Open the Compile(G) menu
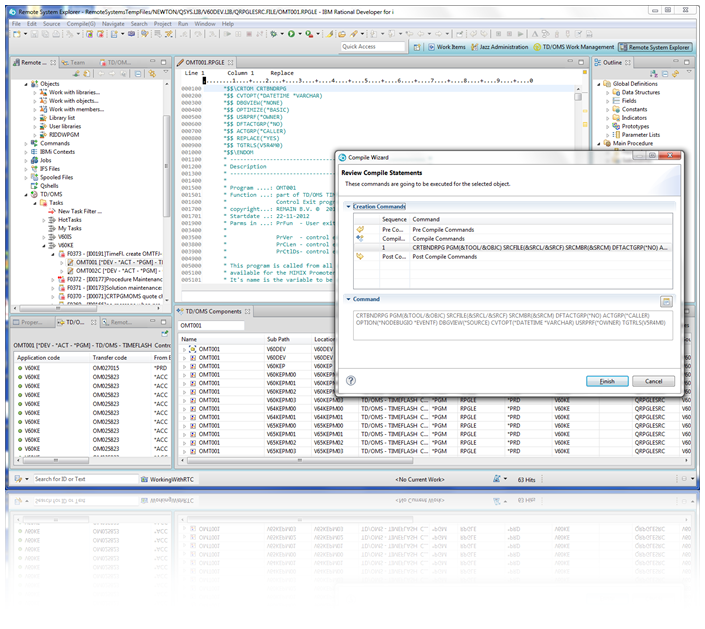 click(81, 24)
